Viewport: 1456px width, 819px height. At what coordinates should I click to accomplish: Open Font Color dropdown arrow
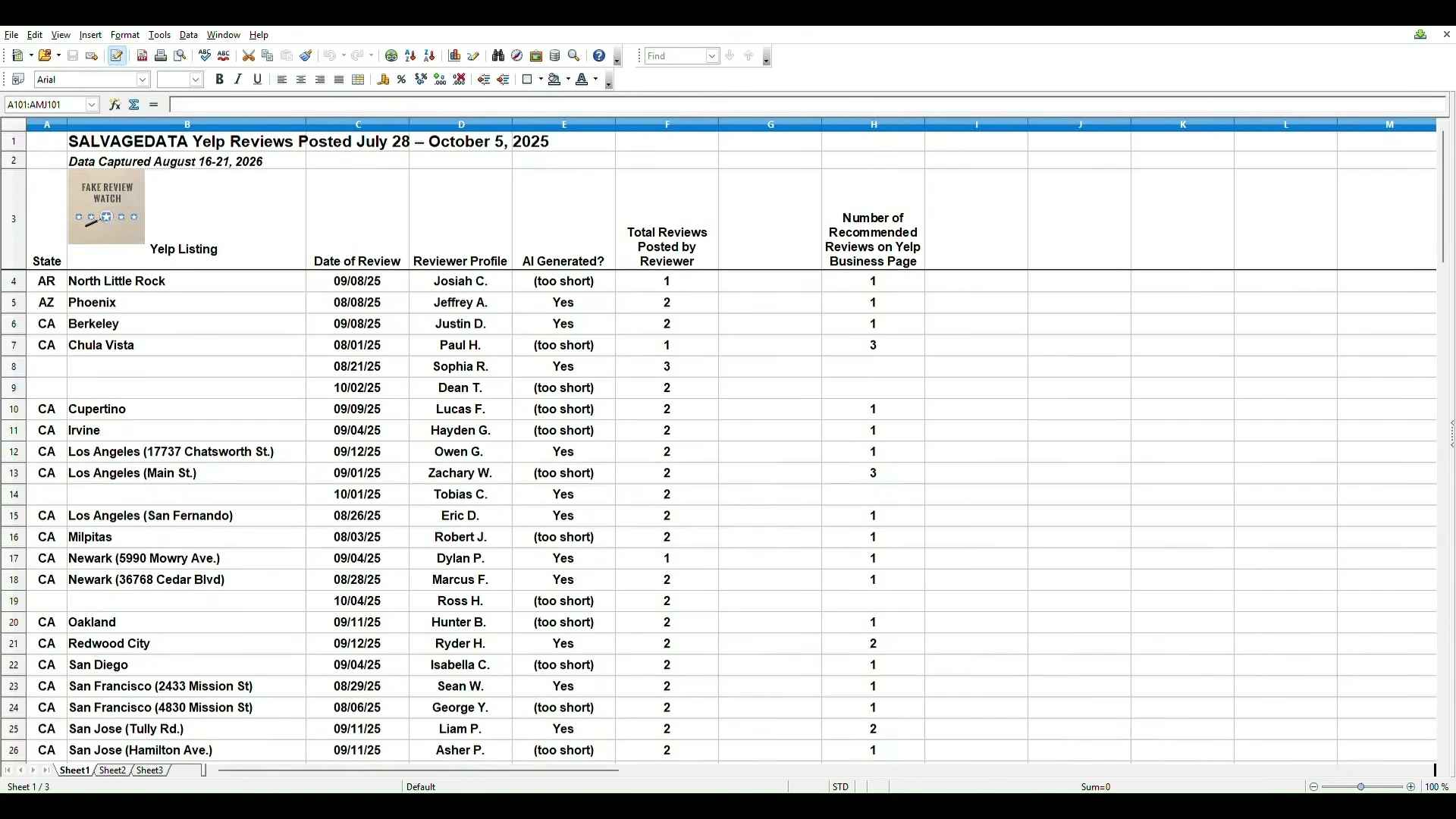coord(595,80)
